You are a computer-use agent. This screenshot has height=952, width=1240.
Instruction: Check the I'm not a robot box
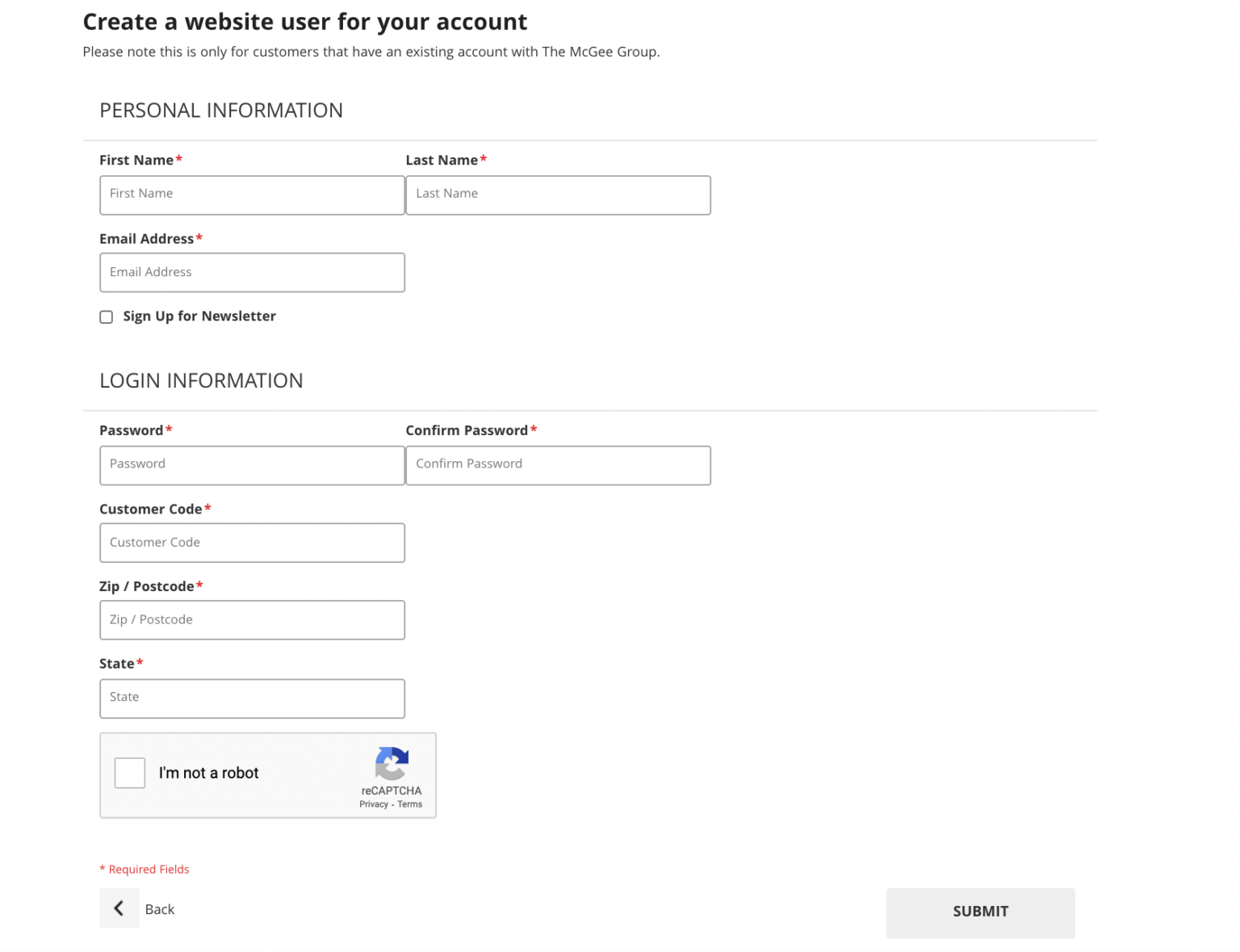pyautogui.click(x=129, y=773)
